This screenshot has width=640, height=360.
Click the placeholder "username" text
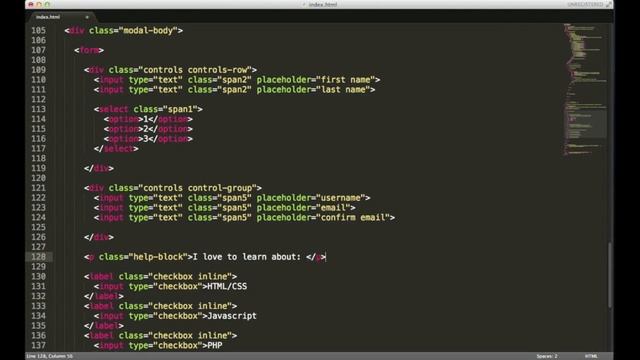coord(341,198)
